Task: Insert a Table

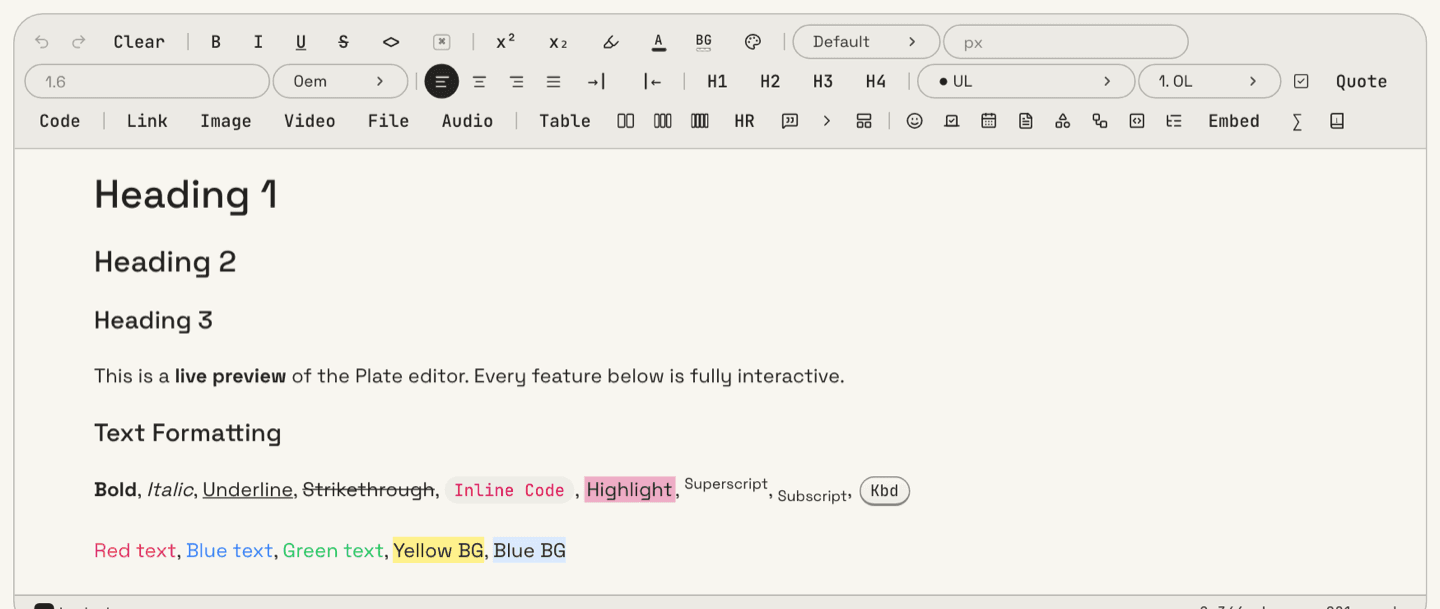Action: (565, 121)
